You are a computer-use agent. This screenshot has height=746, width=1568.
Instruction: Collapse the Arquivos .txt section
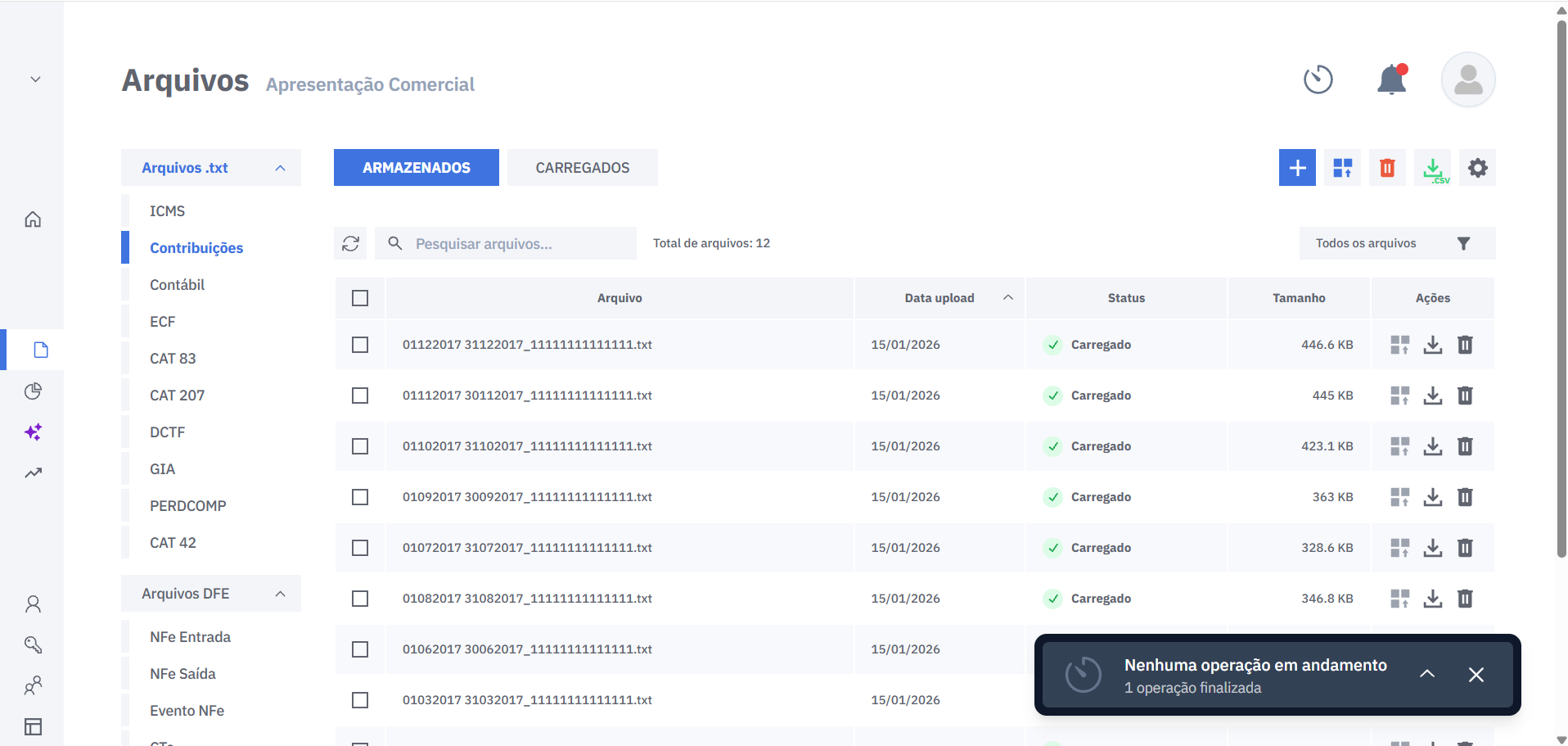point(280,168)
